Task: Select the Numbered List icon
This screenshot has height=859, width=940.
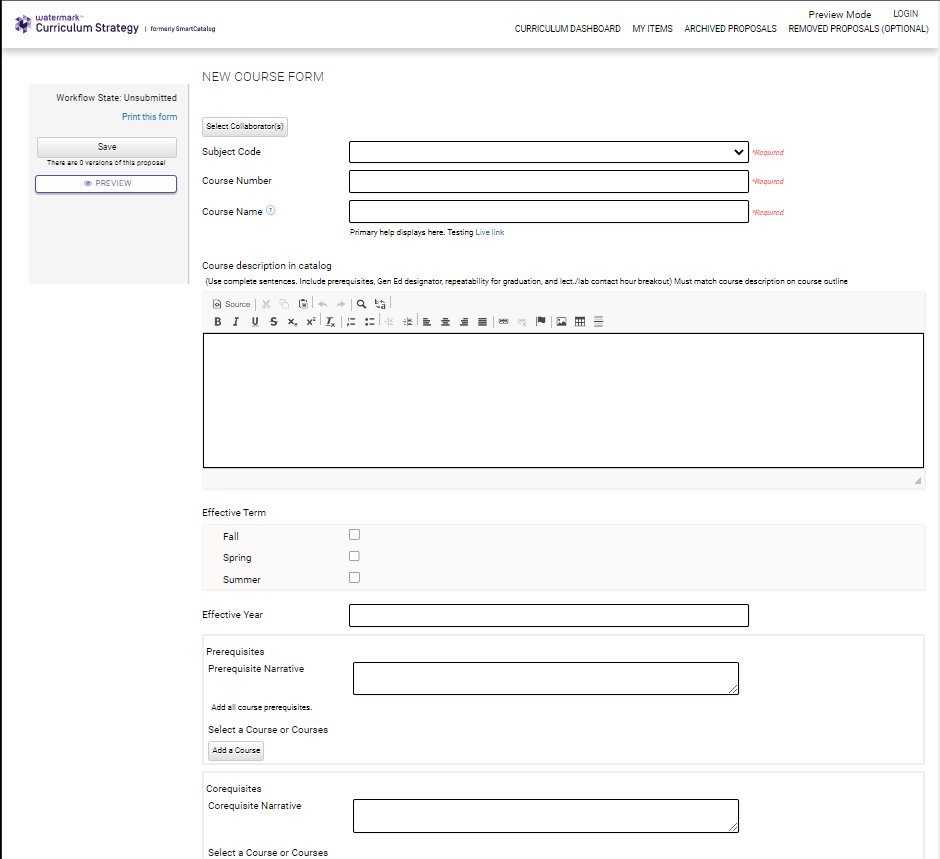Action: pyautogui.click(x=351, y=321)
